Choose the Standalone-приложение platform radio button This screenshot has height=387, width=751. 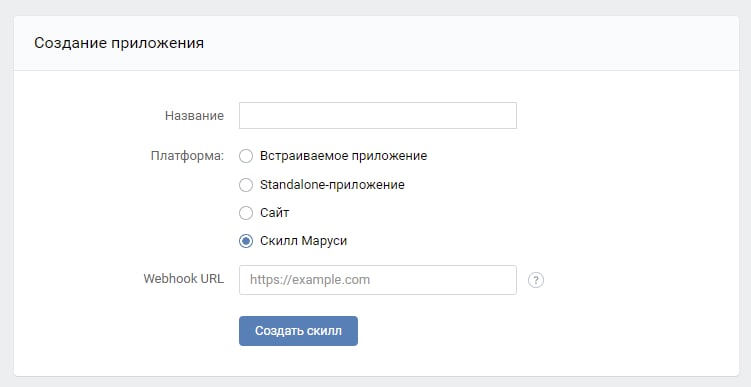[x=246, y=185]
